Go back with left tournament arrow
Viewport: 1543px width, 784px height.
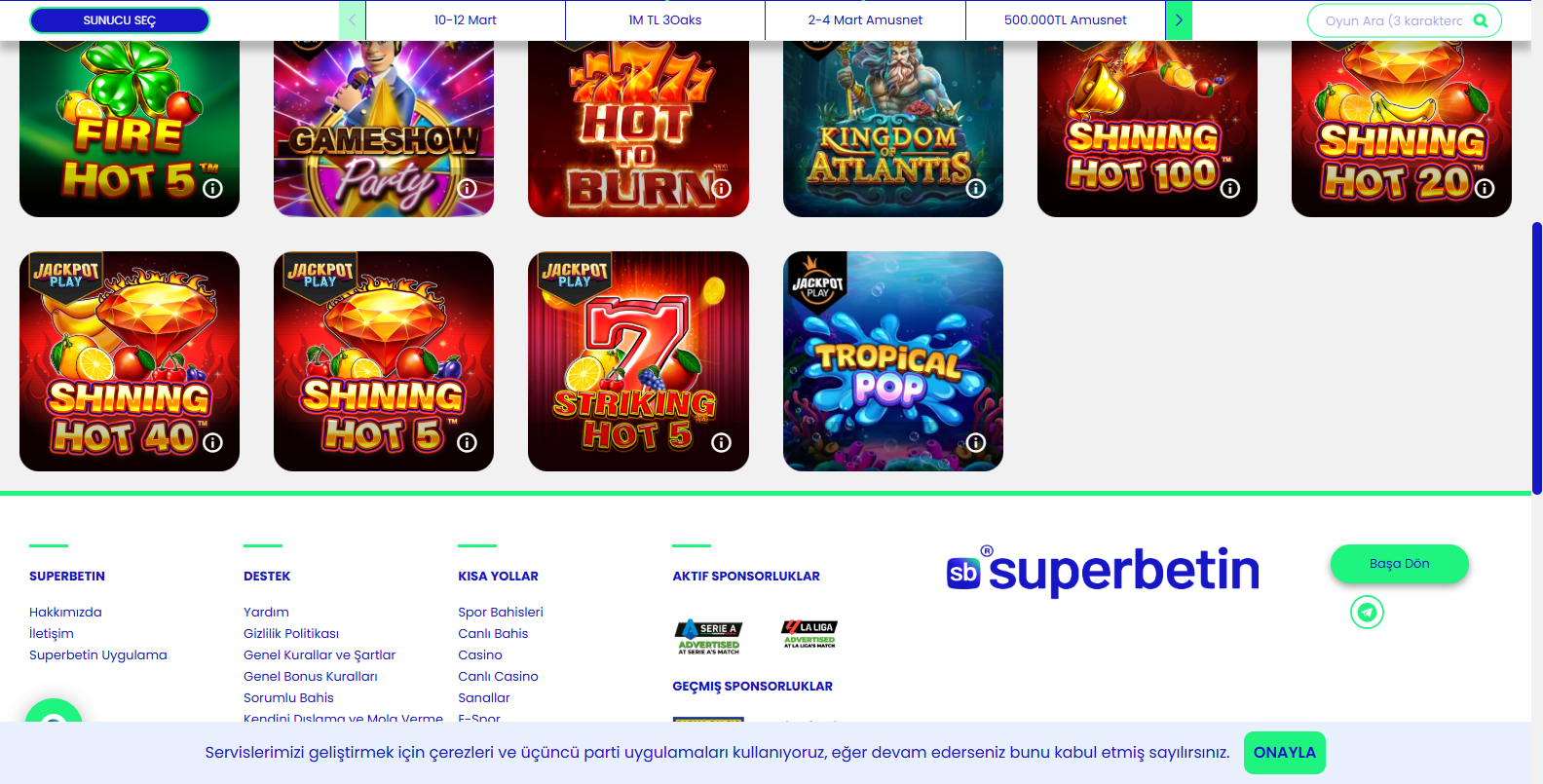(x=353, y=20)
